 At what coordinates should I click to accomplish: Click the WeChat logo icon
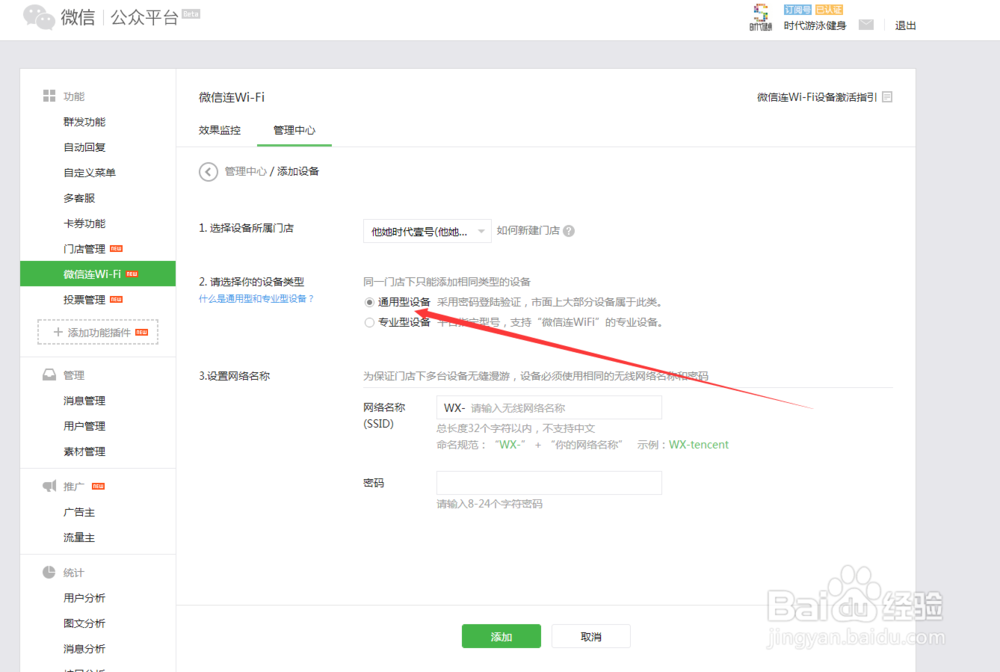tap(39, 17)
